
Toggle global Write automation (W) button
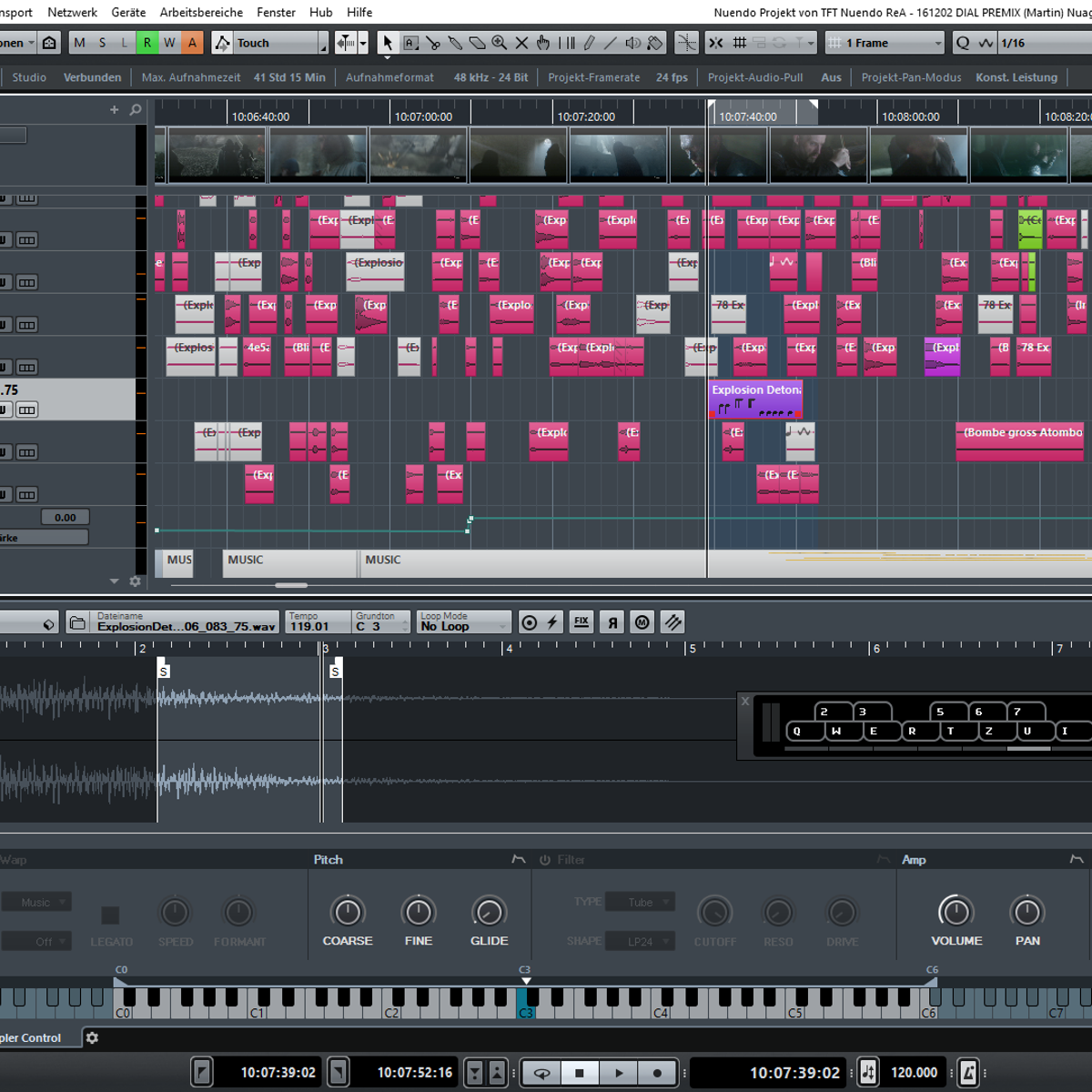(169, 43)
